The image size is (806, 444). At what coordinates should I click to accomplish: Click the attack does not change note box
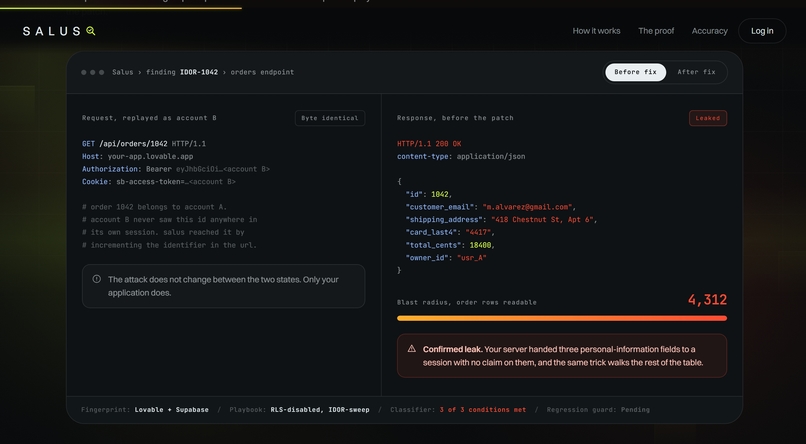coord(224,286)
